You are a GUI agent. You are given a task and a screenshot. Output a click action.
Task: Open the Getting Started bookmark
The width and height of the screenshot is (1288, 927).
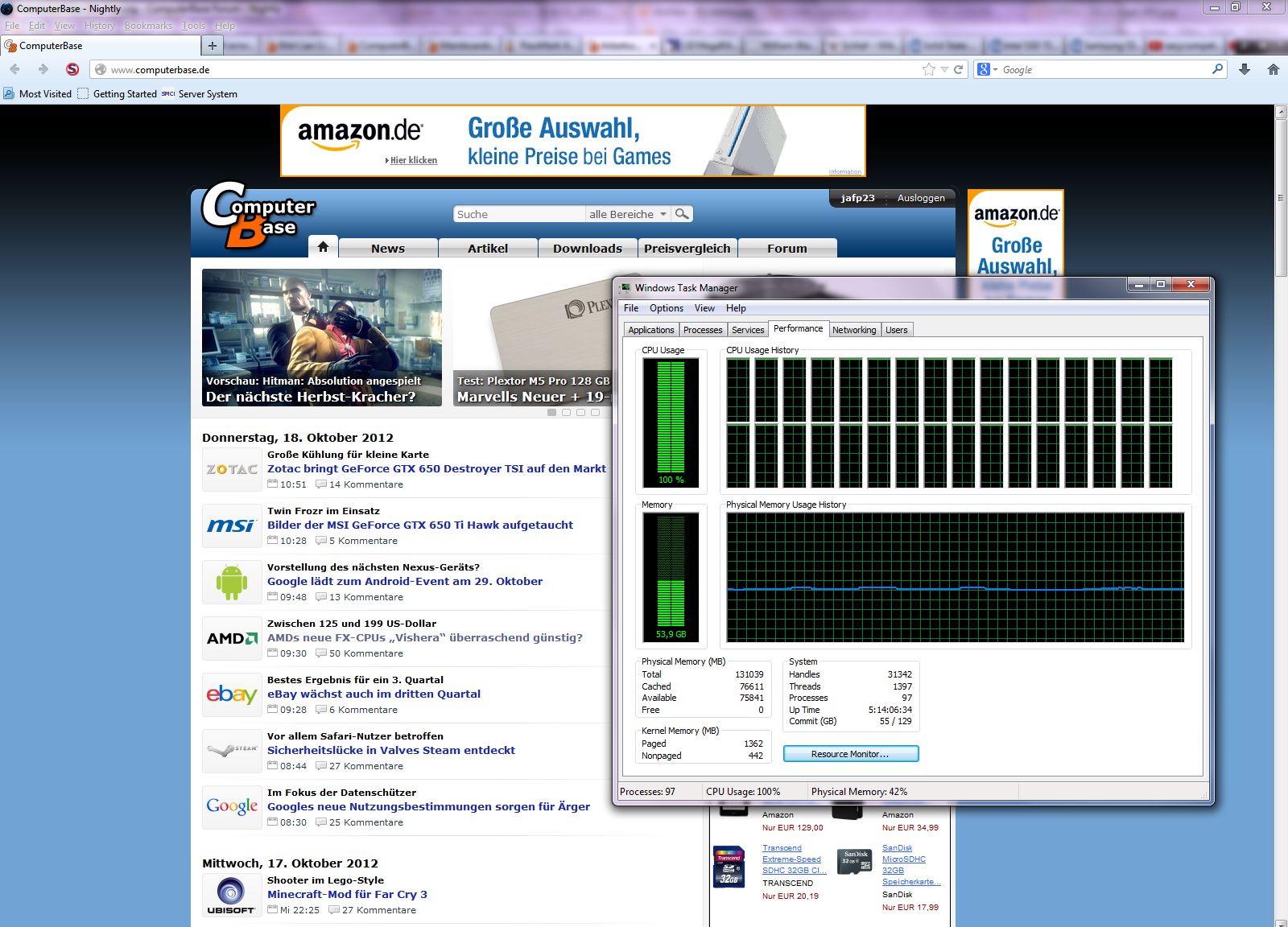tap(117, 94)
